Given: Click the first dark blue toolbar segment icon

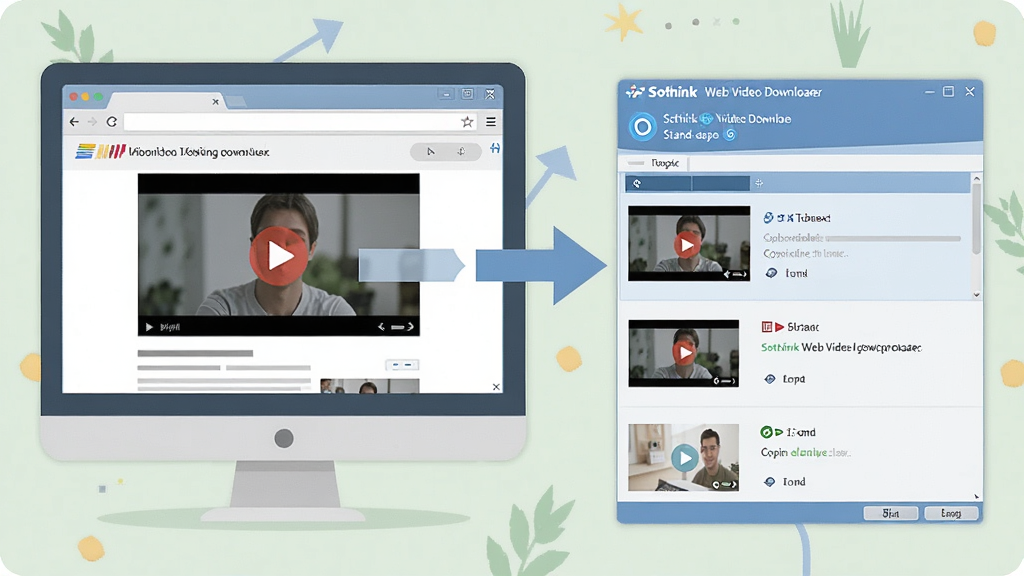Looking at the screenshot, I should click(x=637, y=184).
